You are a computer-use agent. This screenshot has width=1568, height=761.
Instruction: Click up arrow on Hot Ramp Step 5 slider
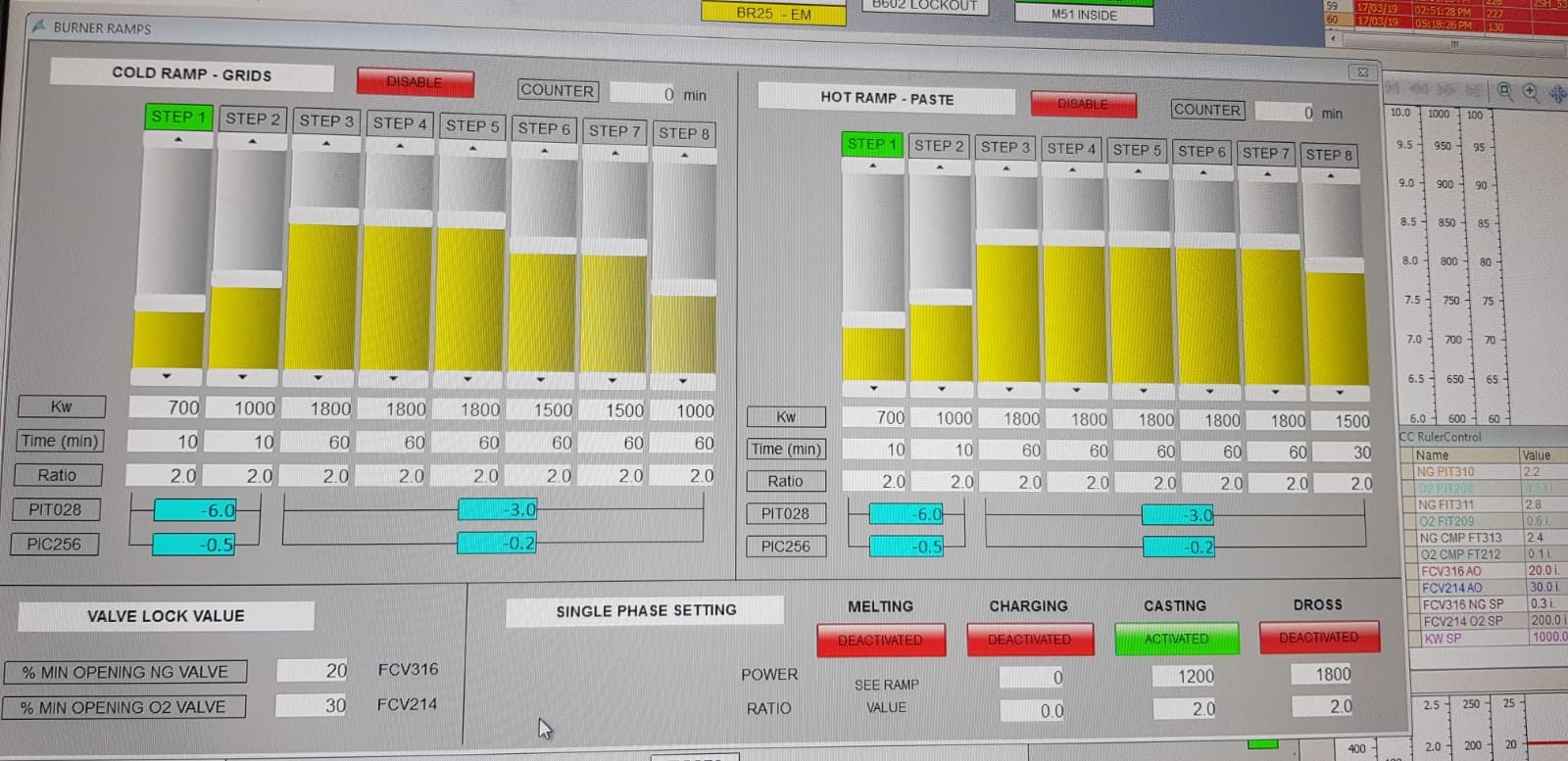click(1138, 171)
